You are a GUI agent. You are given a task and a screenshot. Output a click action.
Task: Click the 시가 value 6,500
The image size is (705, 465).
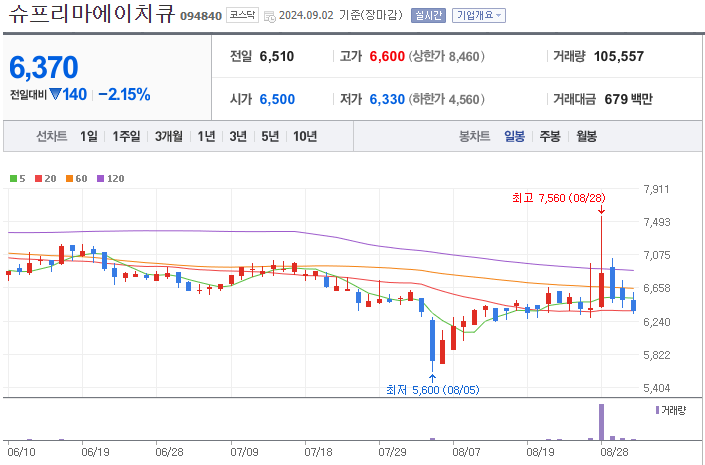coord(277,99)
